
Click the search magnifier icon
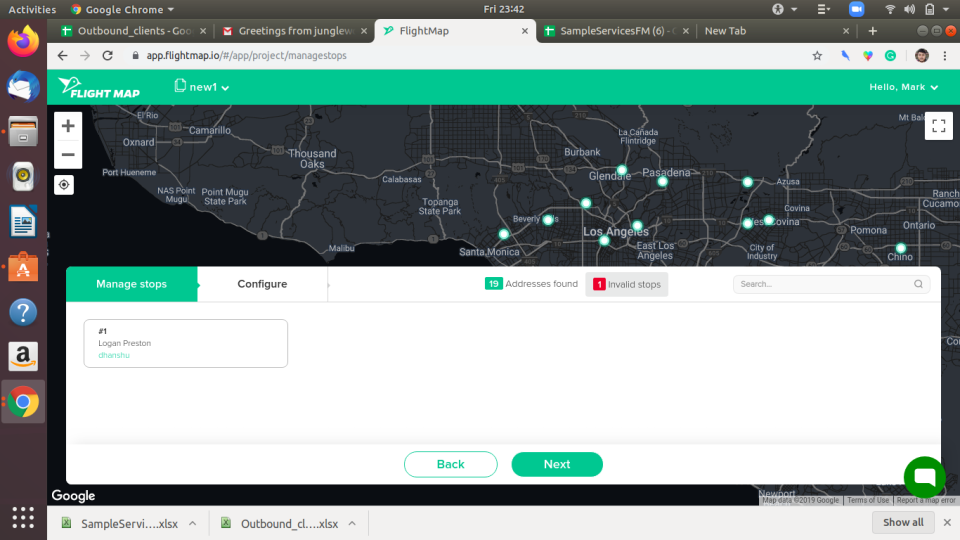coord(918,284)
